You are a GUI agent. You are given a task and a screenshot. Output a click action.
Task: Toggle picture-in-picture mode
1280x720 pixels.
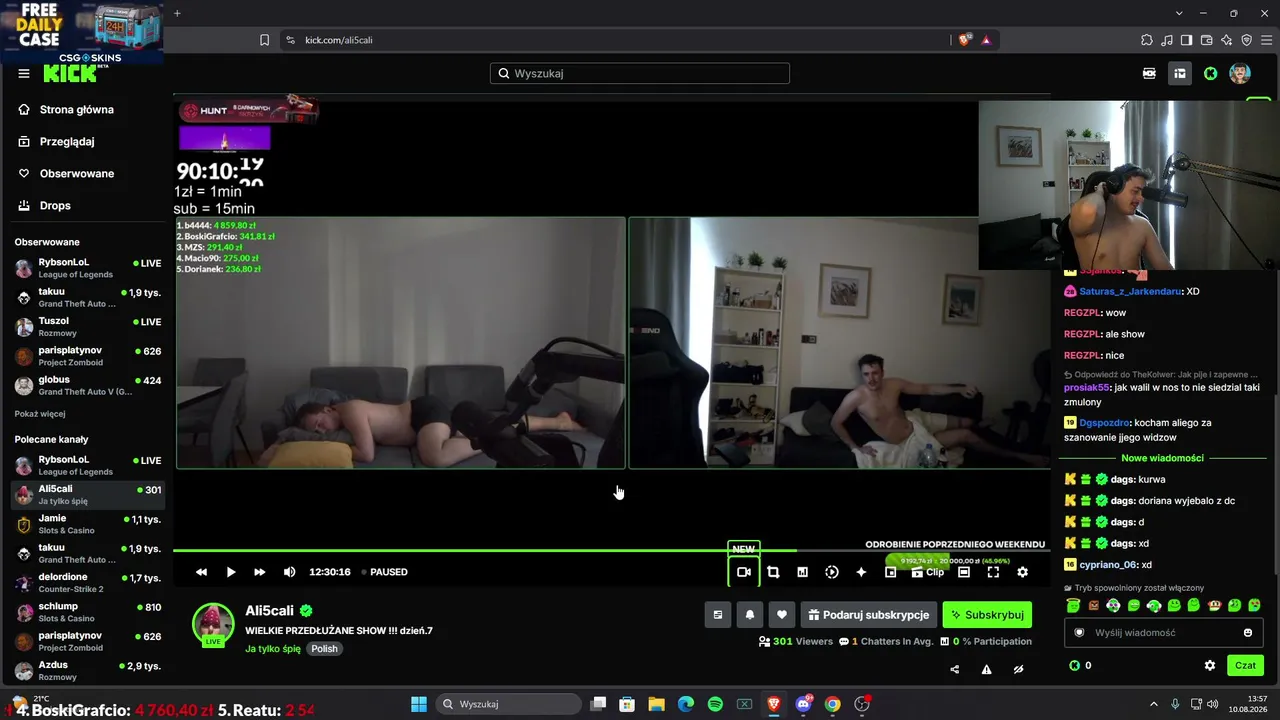click(x=890, y=572)
